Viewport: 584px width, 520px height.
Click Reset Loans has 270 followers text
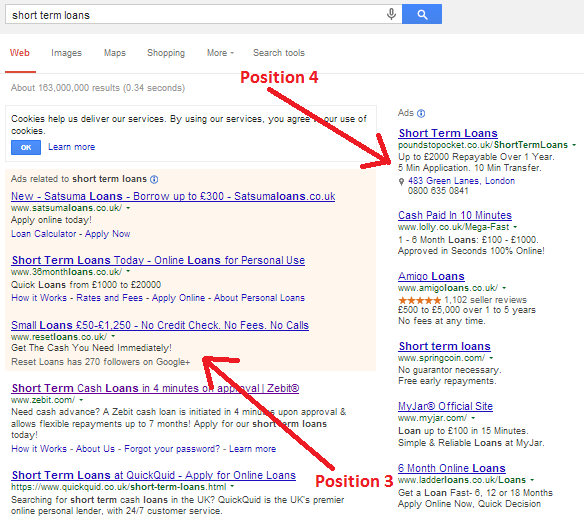coord(101,362)
